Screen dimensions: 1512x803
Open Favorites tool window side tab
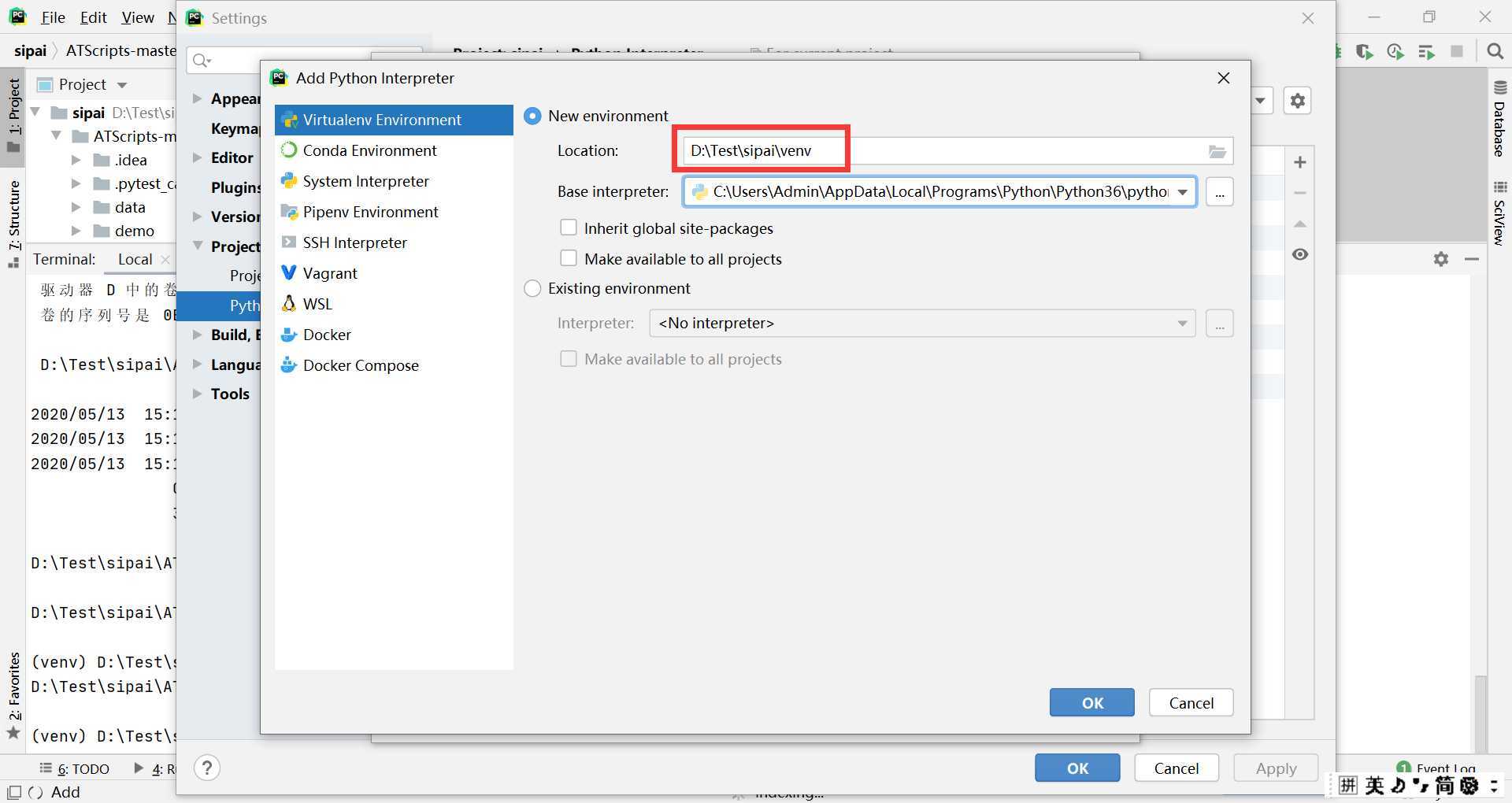(x=13, y=696)
